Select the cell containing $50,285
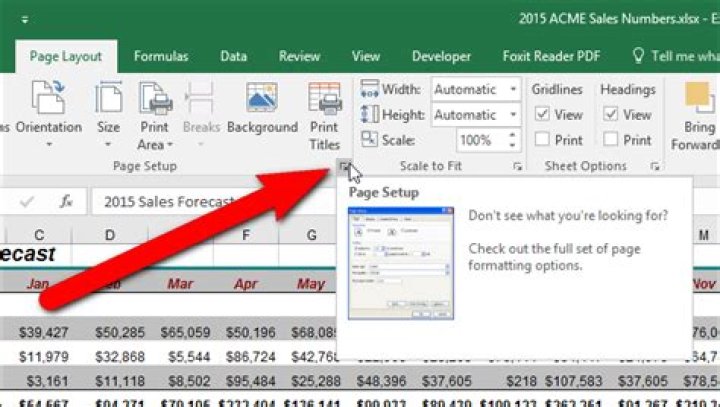 point(120,332)
